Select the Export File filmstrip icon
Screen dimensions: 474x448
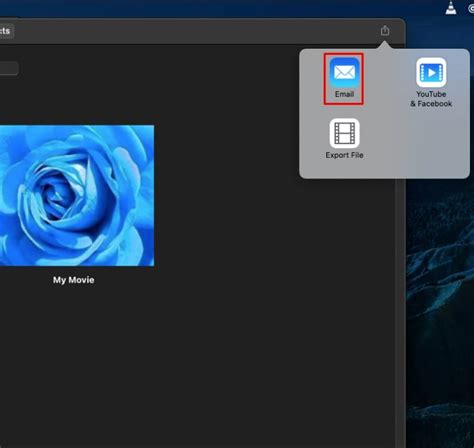pos(344,133)
